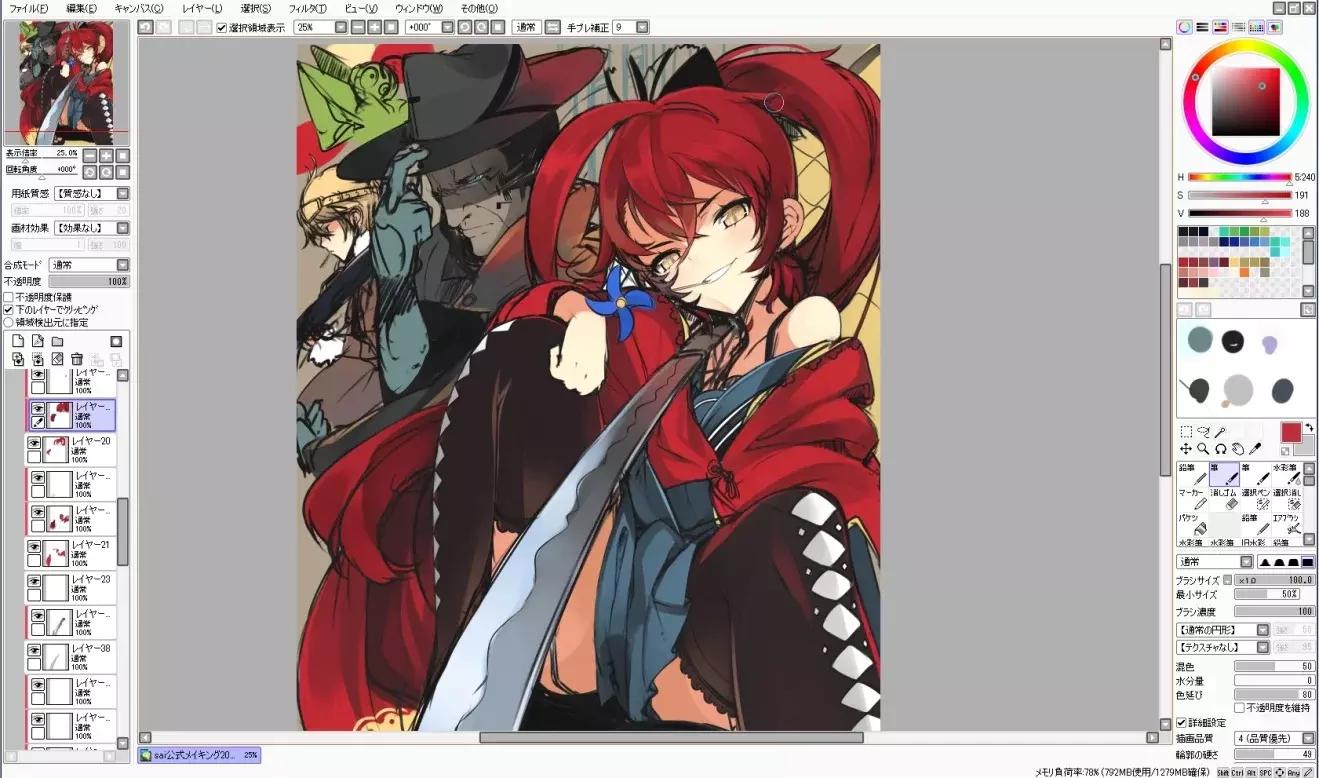The width and height of the screenshot is (1319, 778).
Task: Open the 合成モード blending mode dropdown
Action: (x=122, y=265)
